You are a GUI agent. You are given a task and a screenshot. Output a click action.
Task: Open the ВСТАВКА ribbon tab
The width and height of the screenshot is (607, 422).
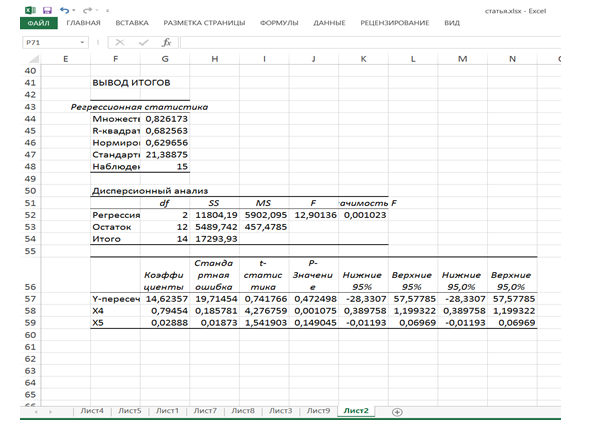click(132, 22)
